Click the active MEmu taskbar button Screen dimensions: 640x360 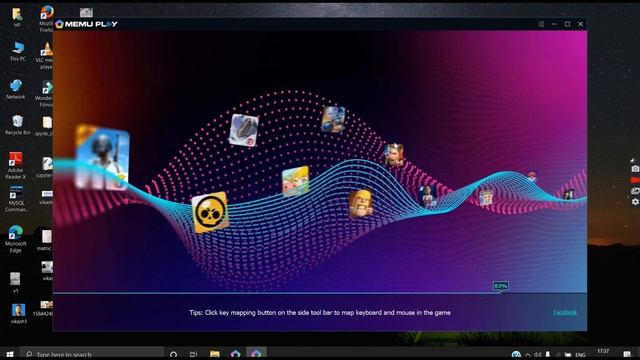tap(256, 354)
